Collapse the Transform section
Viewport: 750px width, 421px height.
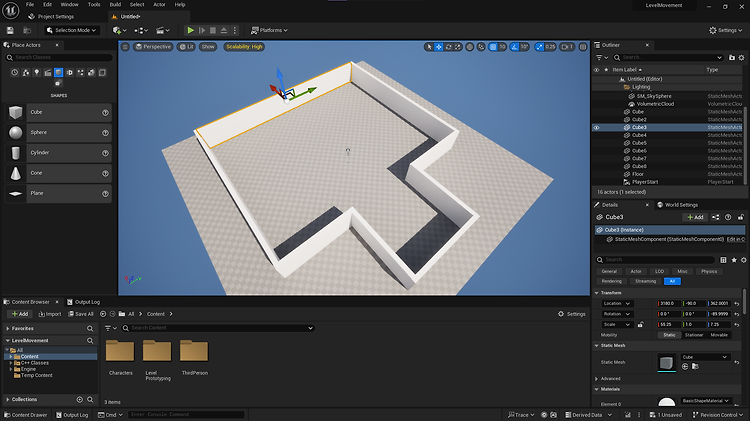pyautogui.click(x=596, y=293)
